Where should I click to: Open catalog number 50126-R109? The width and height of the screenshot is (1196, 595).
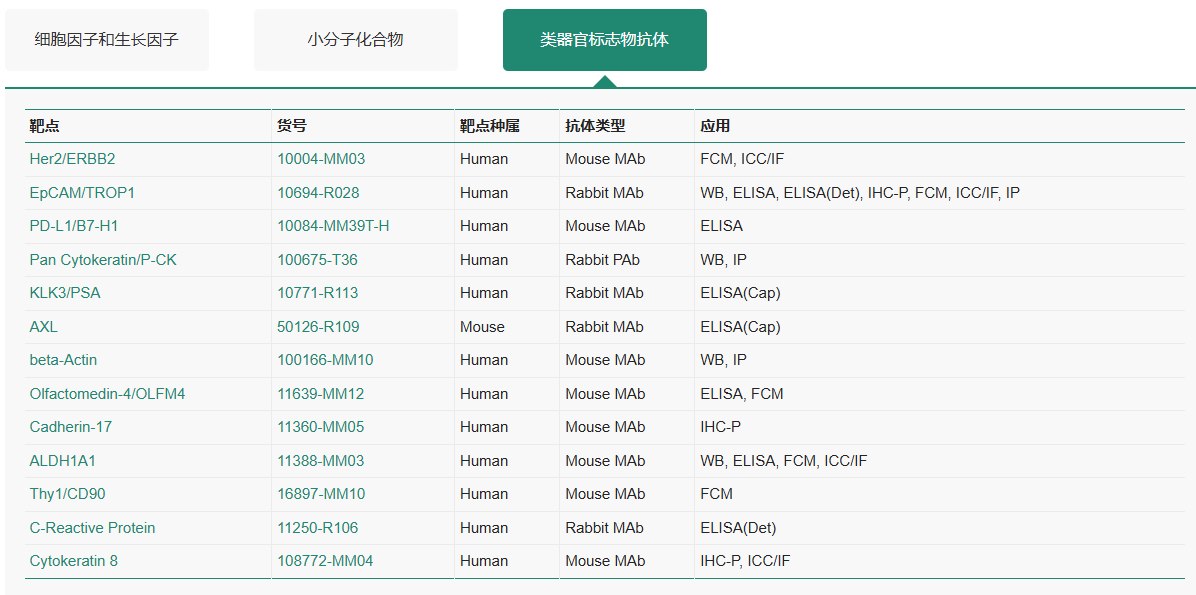[318, 327]
